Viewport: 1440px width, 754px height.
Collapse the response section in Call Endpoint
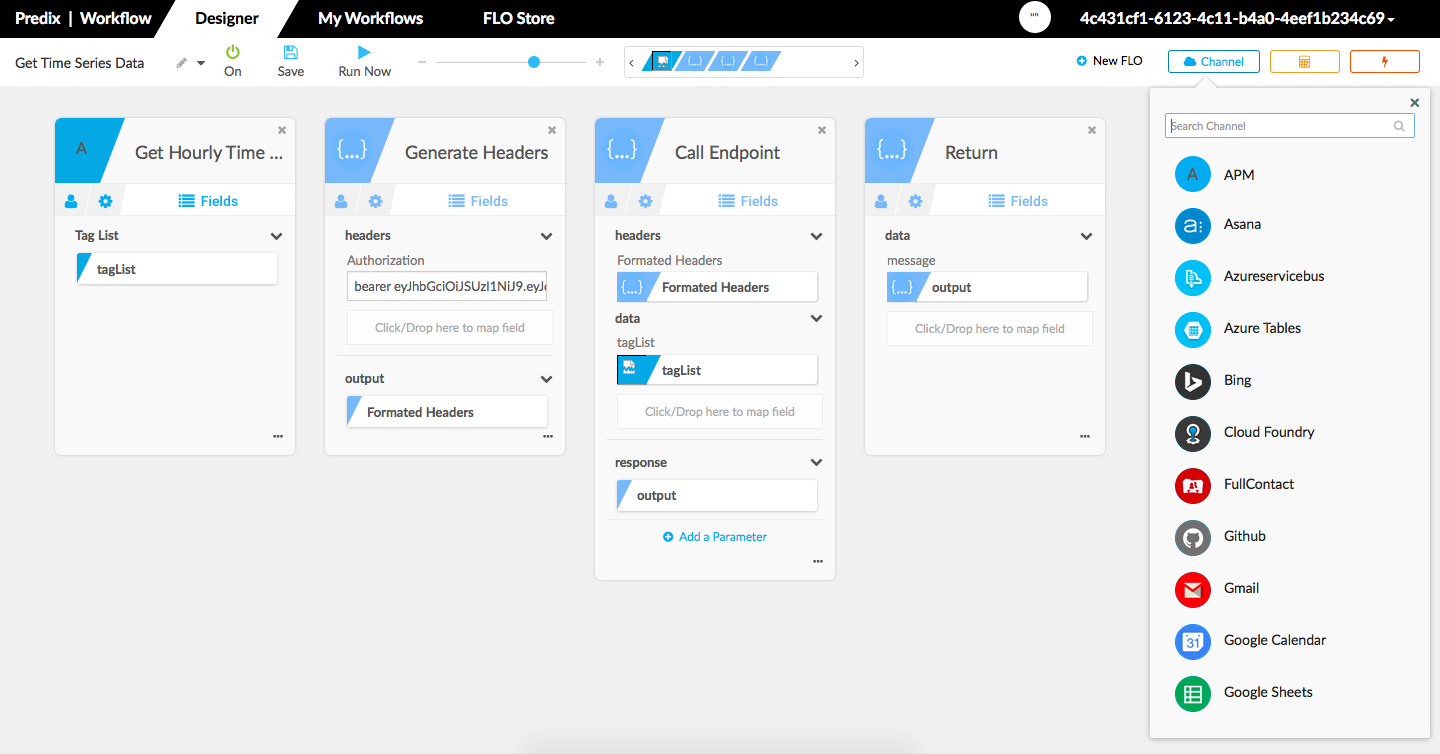click(x=816, y=463)
